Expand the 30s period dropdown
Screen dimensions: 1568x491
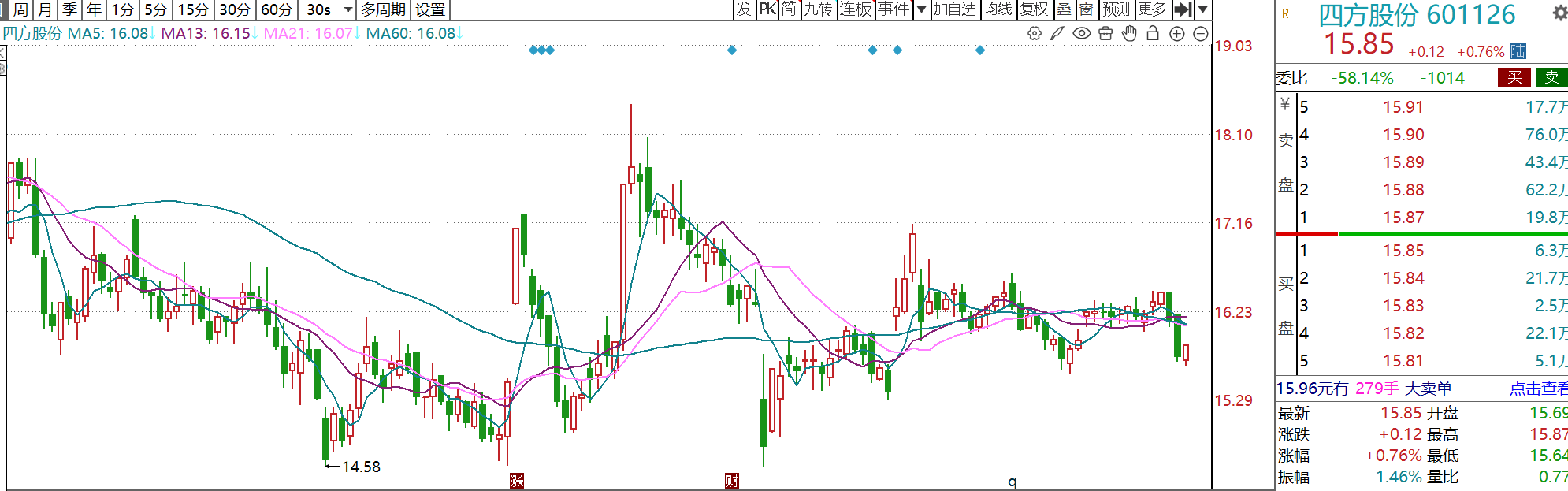coord(348,10)
